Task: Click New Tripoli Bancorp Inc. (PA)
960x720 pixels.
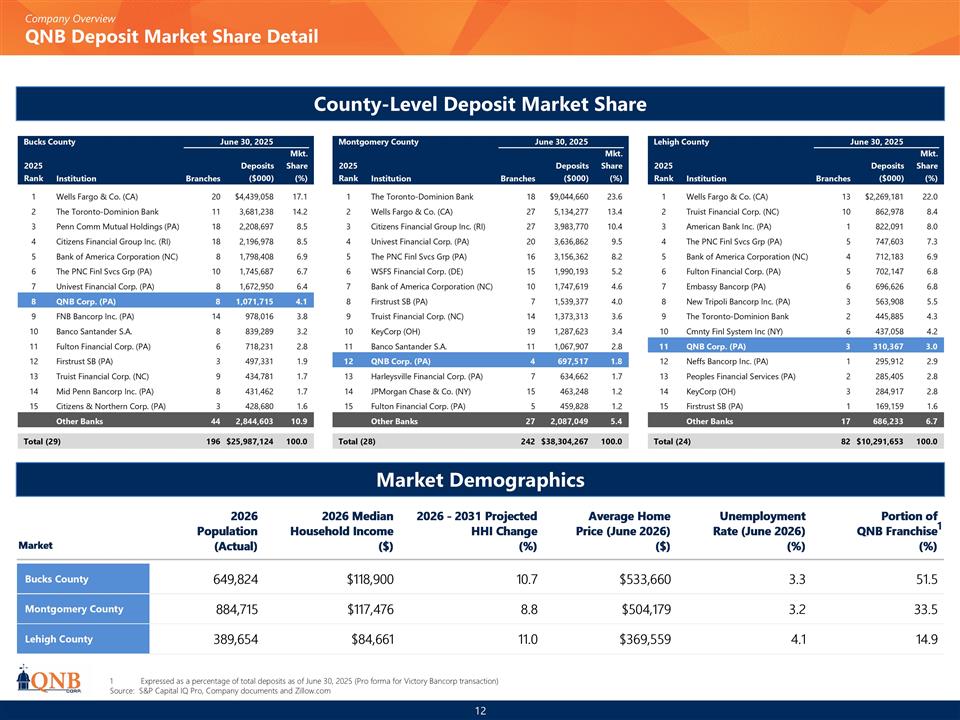Action: click(738, 301)
